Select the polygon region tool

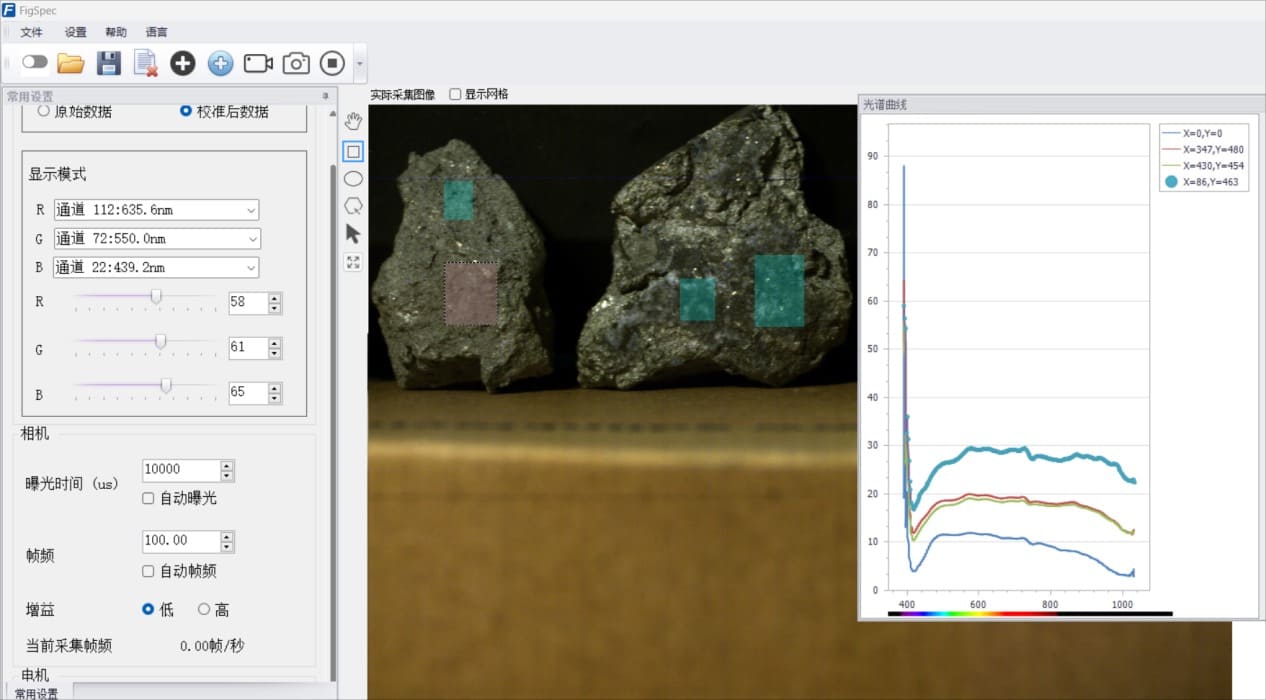pos(353,206)
